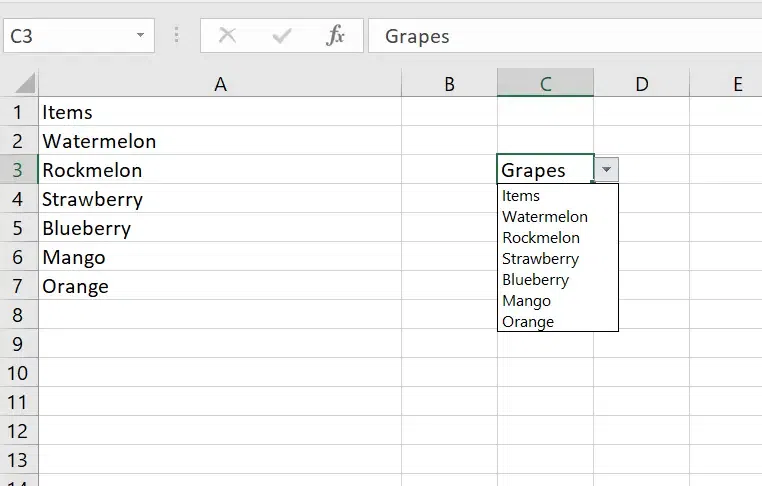Click the formula bar resize dots handle

177,36
